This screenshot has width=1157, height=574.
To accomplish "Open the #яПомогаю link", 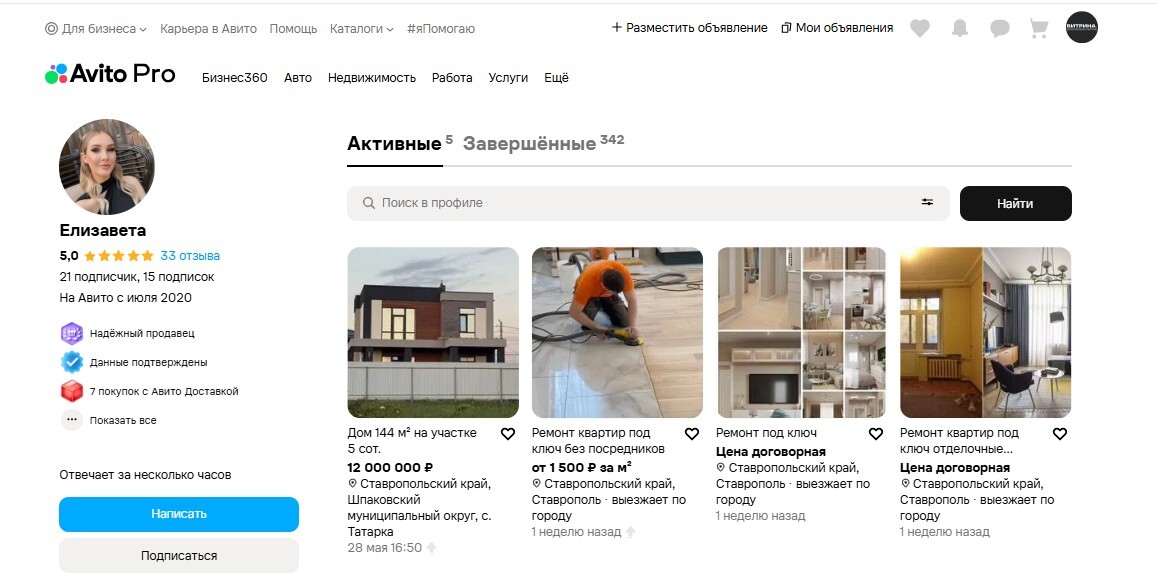I will point(441,29).
